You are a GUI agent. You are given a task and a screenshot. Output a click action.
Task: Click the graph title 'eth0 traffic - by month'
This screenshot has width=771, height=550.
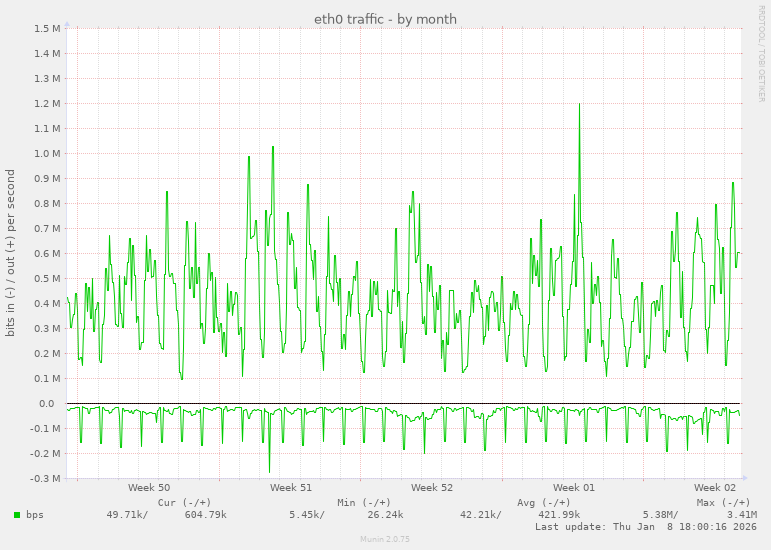(x=386, y=19)
